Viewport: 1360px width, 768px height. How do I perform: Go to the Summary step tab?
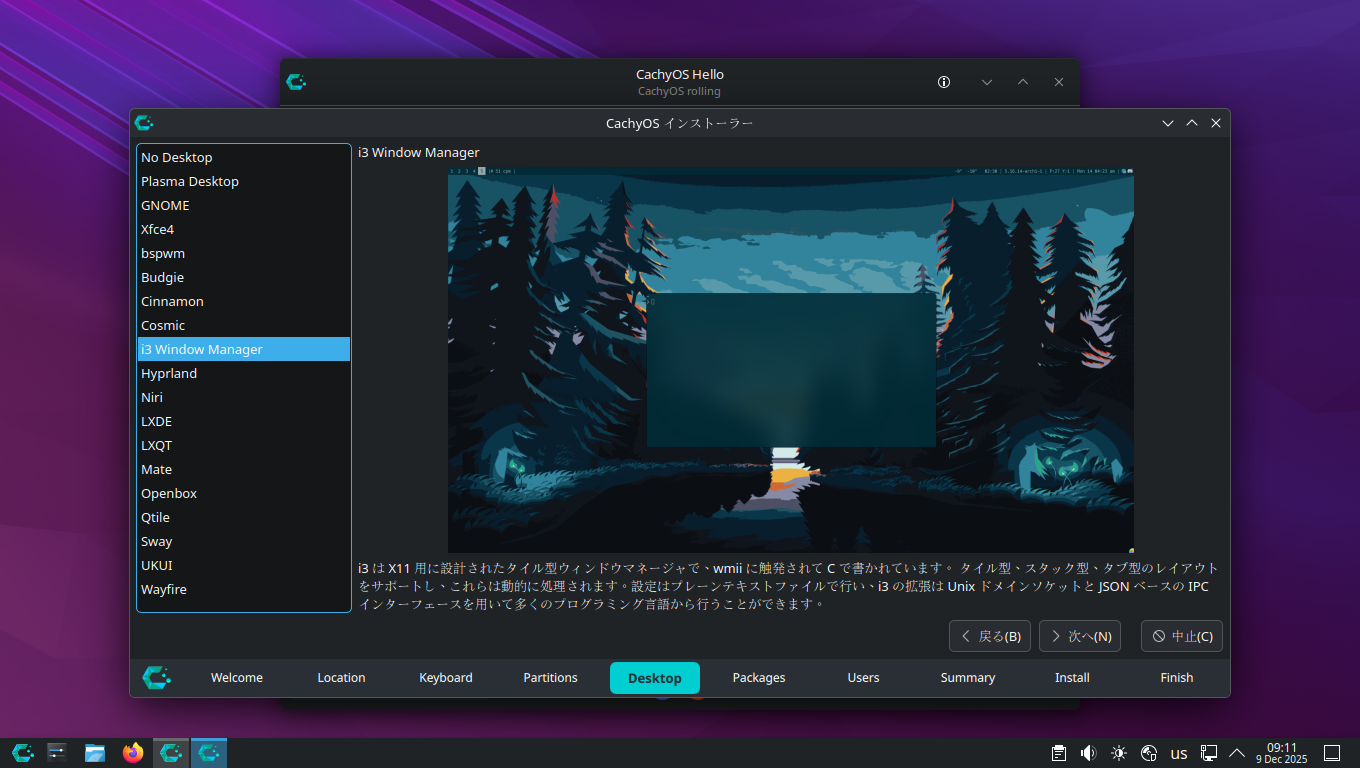click(968, 677)
